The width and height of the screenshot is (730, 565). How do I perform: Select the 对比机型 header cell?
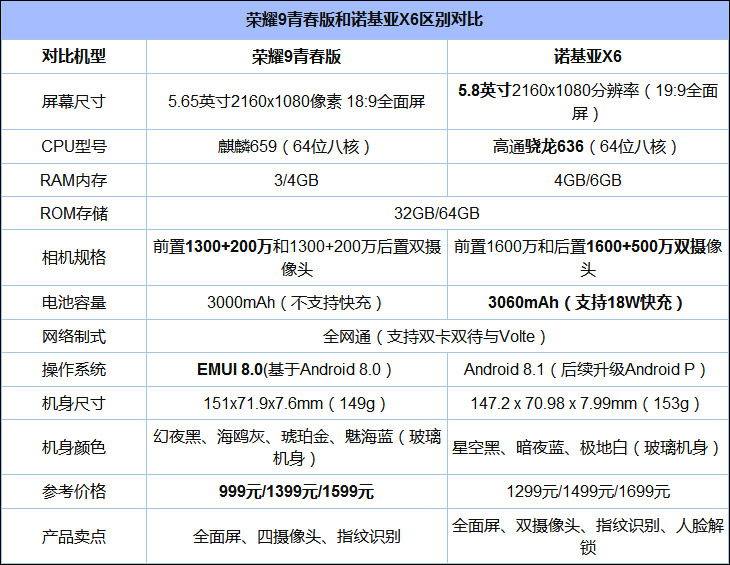[74, 56]
